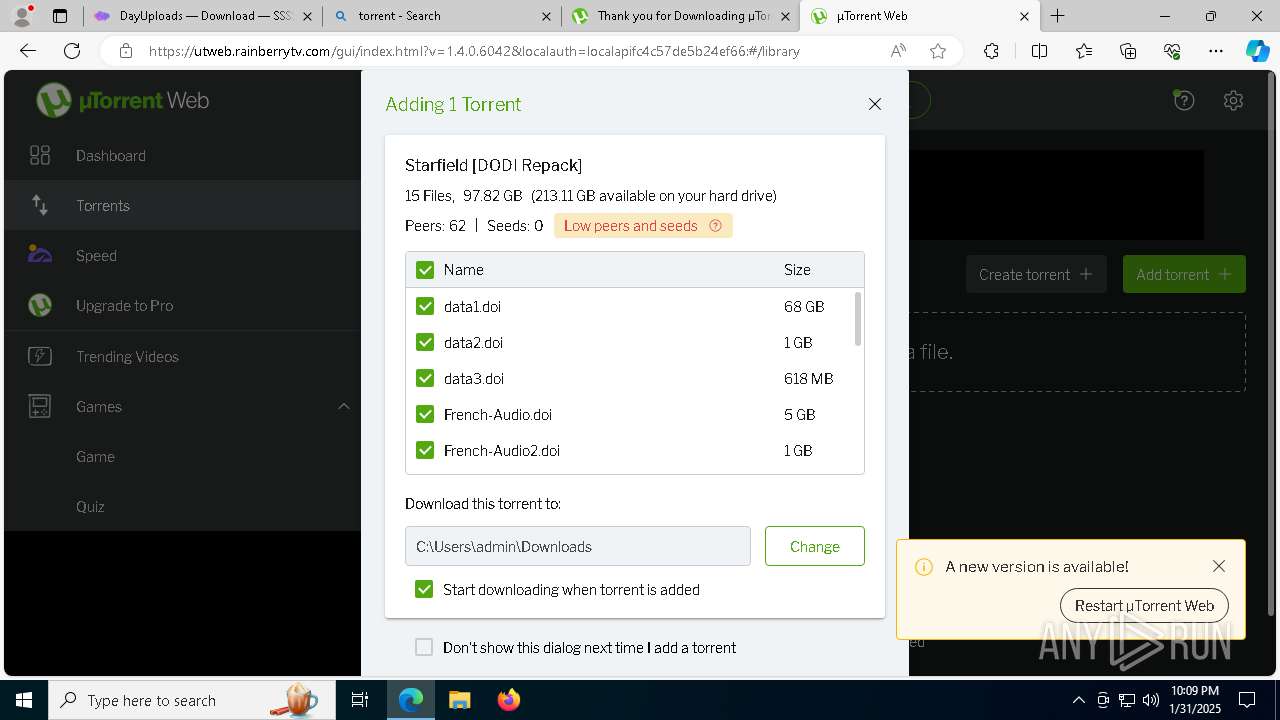This screenshot has height=720, width=1280.
Task: Open the Copilot icon in Edge toolbar
Action: point(1257,51)
